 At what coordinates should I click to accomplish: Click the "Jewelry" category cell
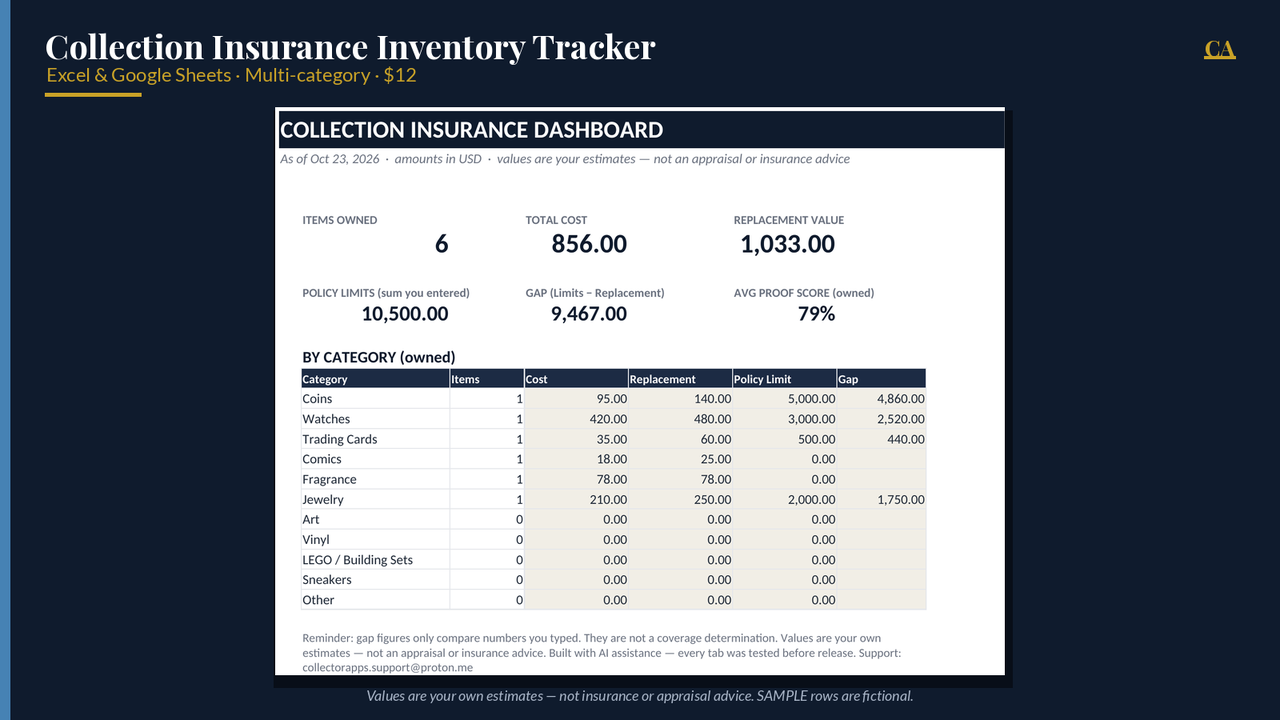[375, 499]
